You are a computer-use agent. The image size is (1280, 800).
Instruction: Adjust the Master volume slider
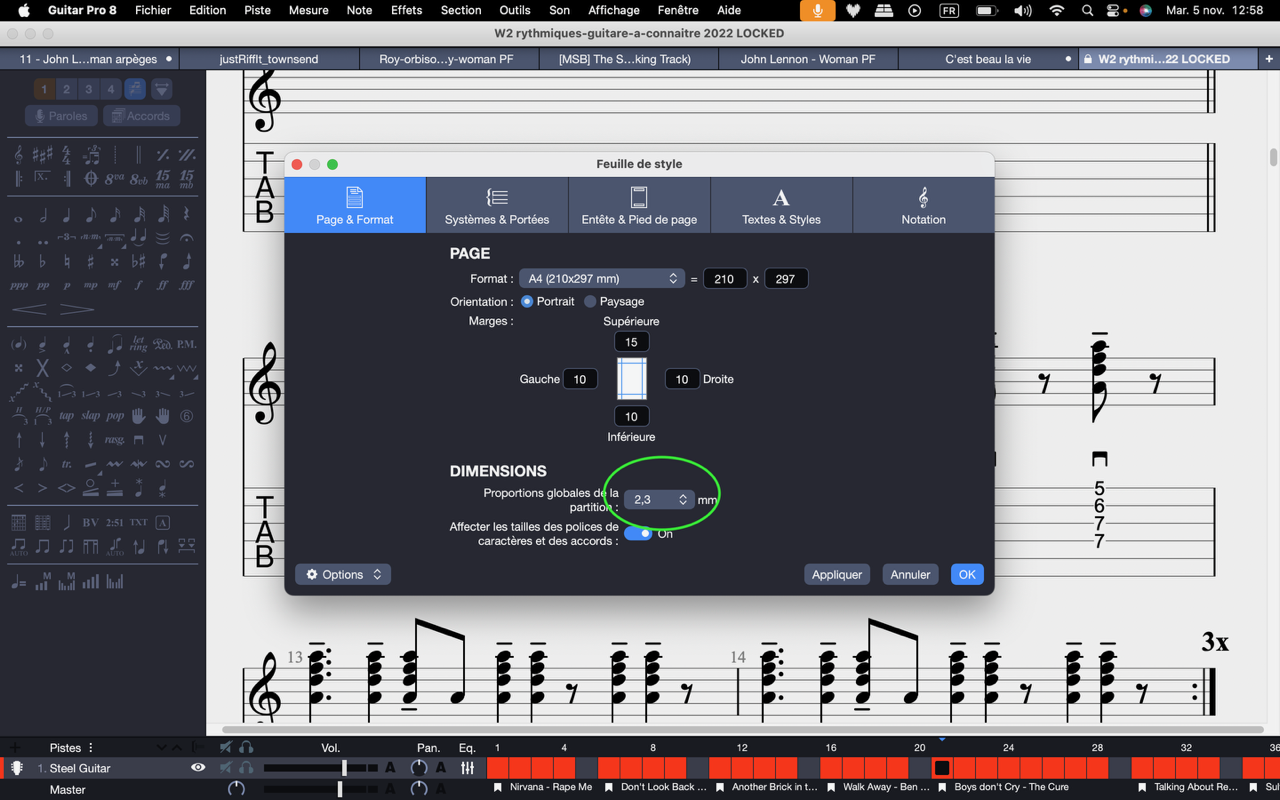click(x=340, y=789)
